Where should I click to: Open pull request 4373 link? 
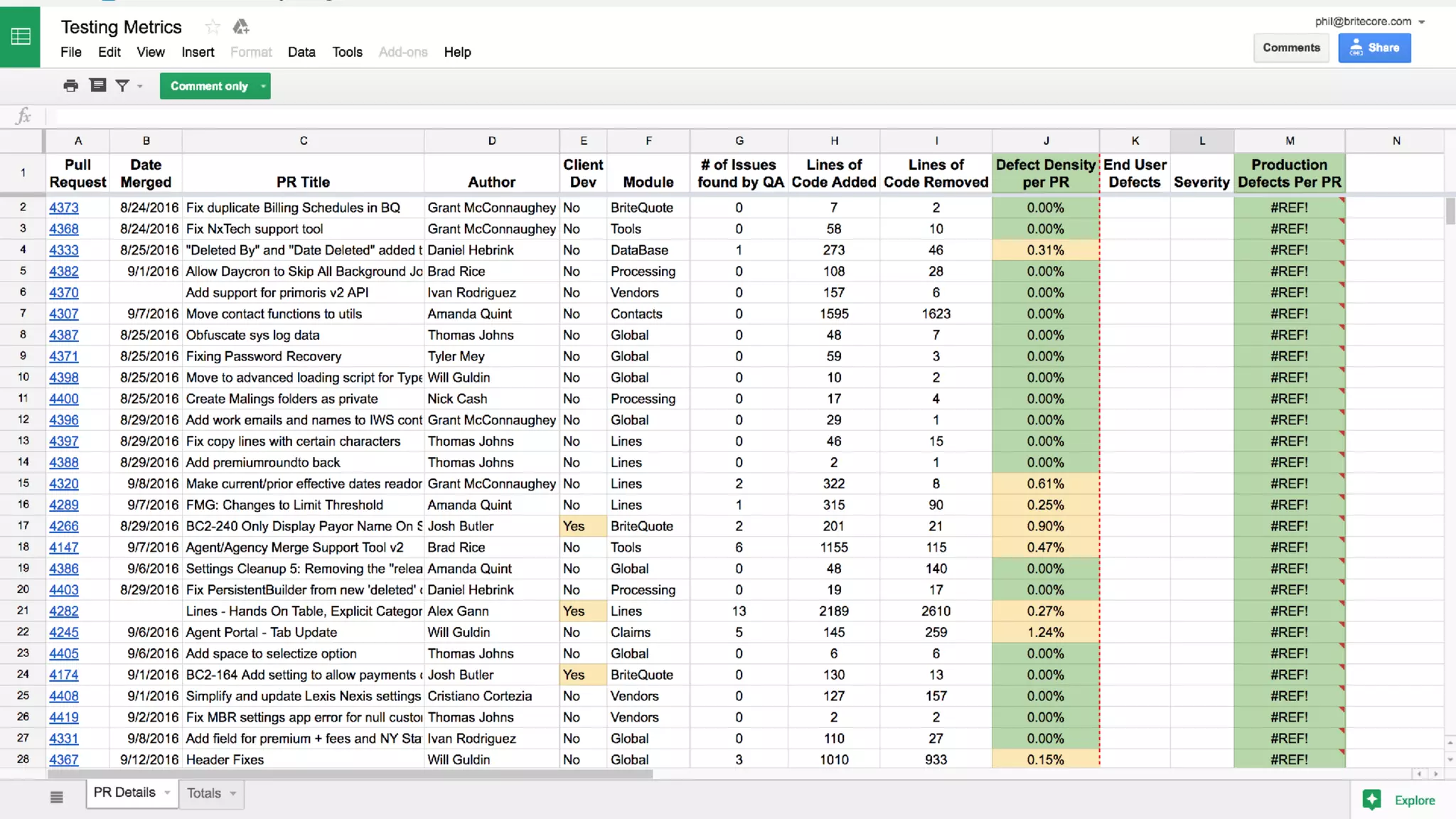click(63, 208)
